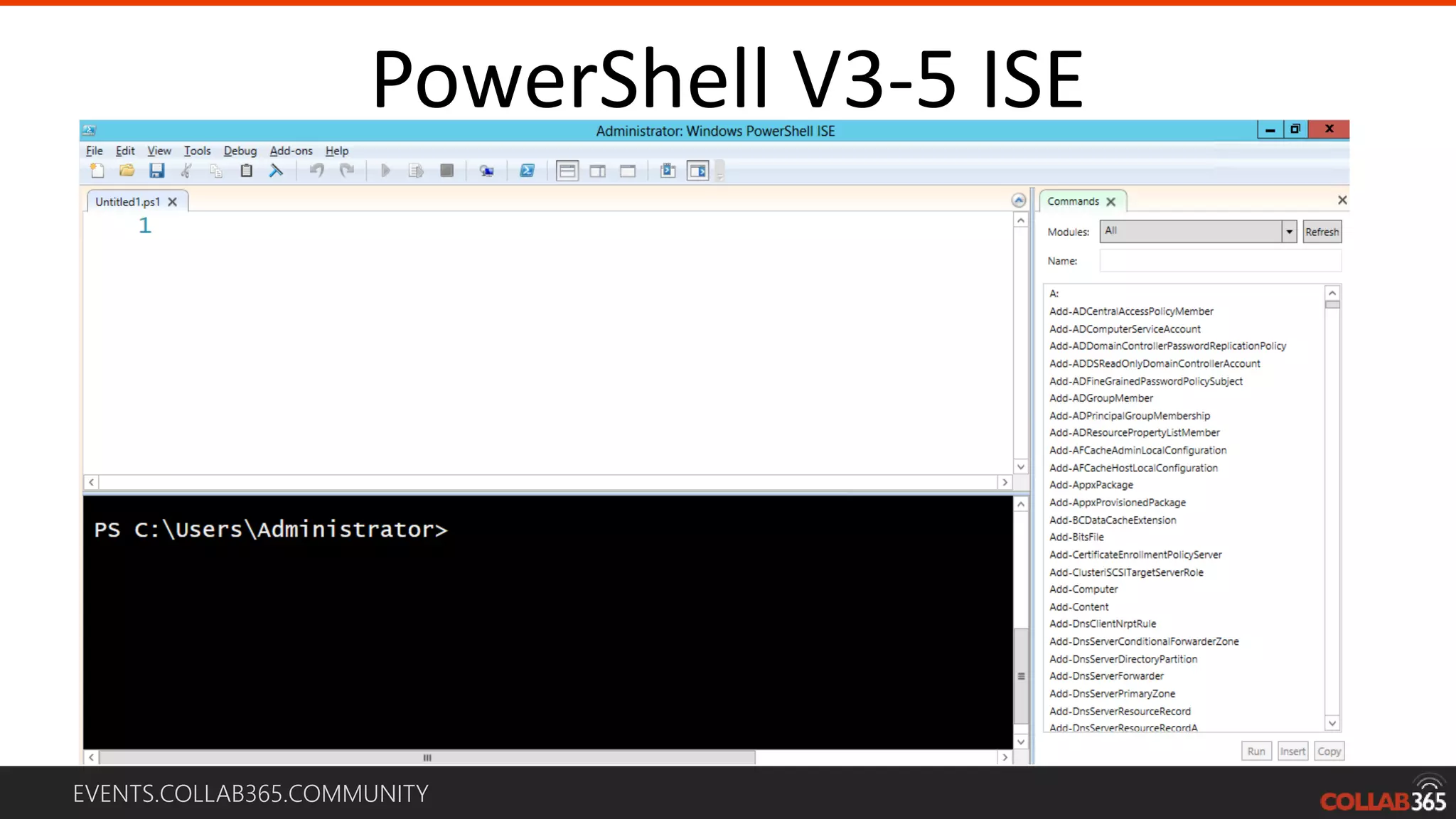Screen dimensions: 1456x819
Task: Open the Tools menu
Action: pos(197,151)
